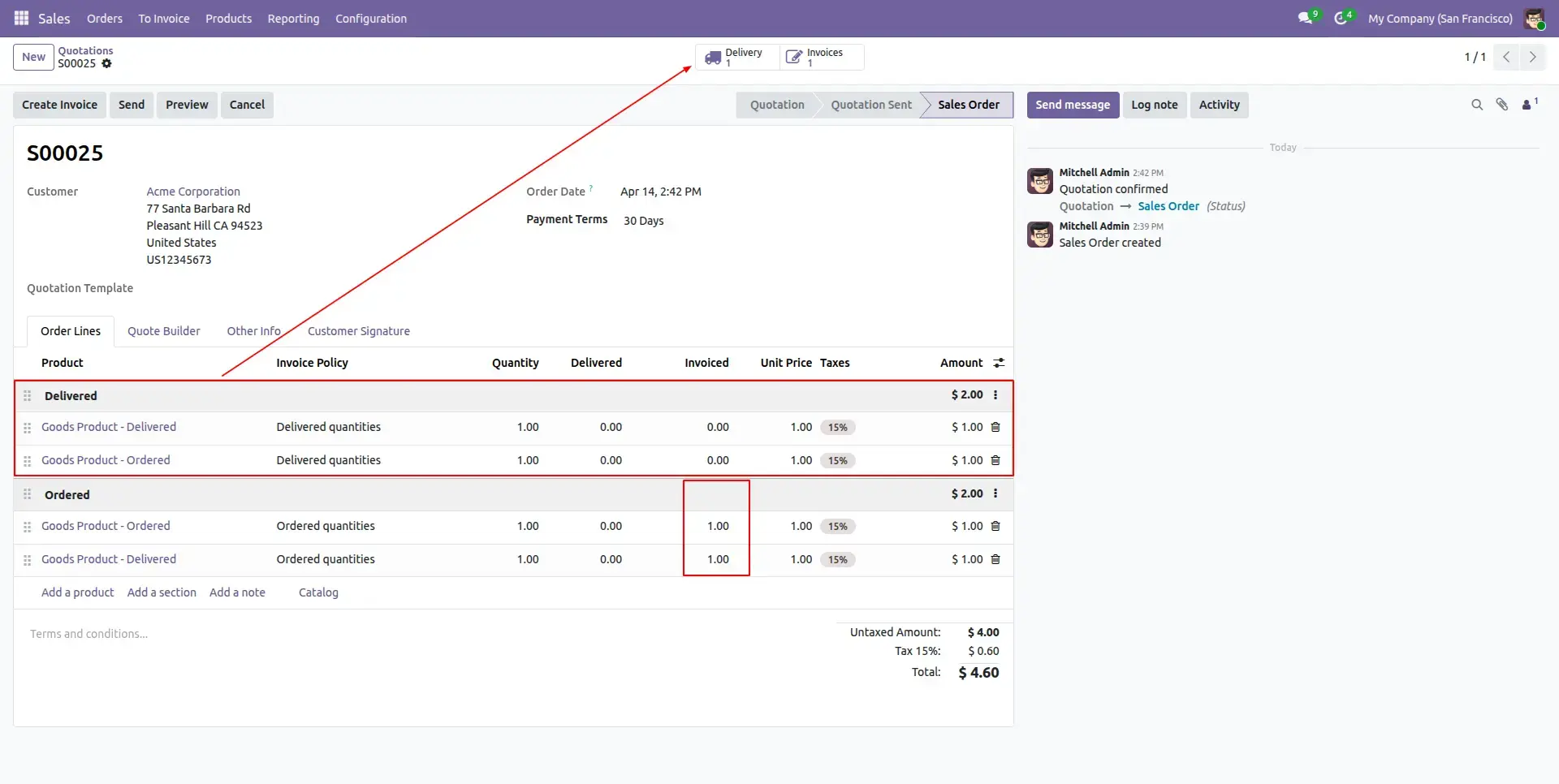The height and width of the screenshot is (784, 1559).
Task: Click the Send button
Action: pyautogui.click(x=132, y=105)
